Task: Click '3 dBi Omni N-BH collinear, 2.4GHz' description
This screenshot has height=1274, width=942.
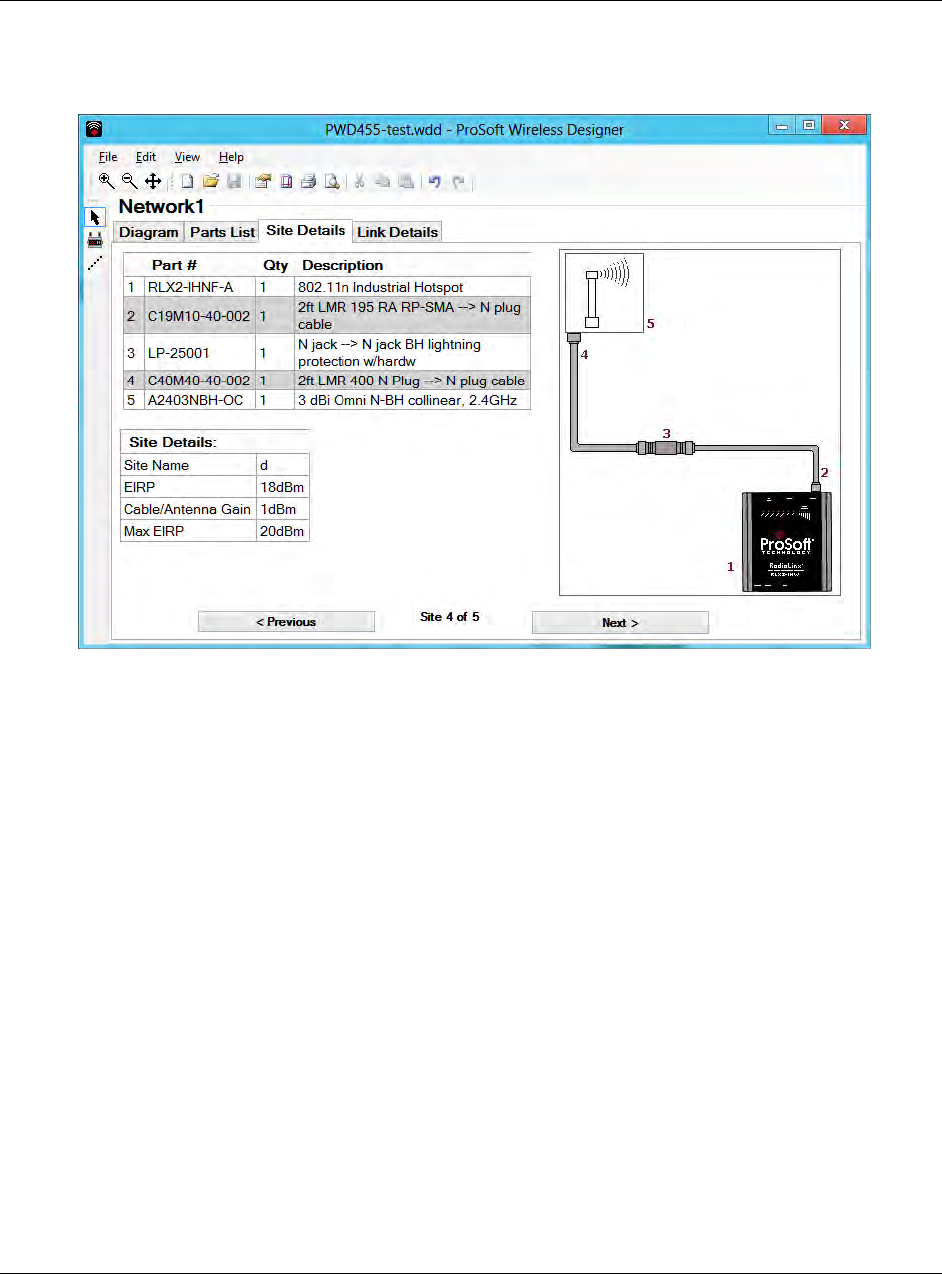Action: 412,400
